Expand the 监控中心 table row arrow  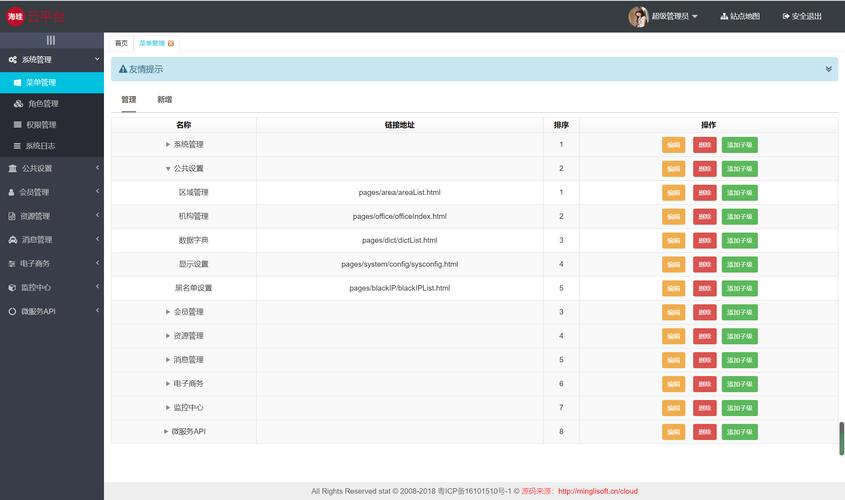[x=168, y=407]
